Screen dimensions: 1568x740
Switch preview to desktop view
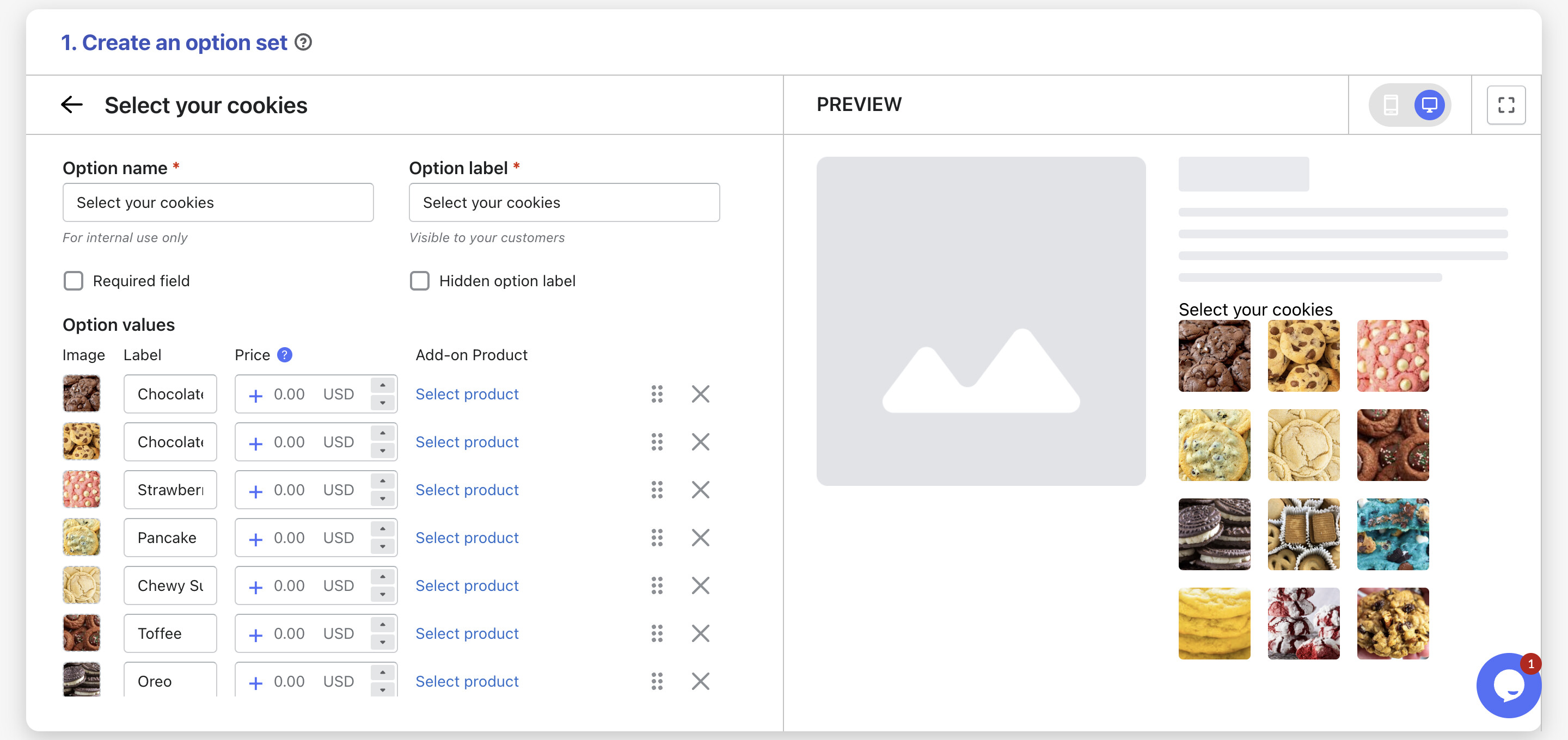1429,104
